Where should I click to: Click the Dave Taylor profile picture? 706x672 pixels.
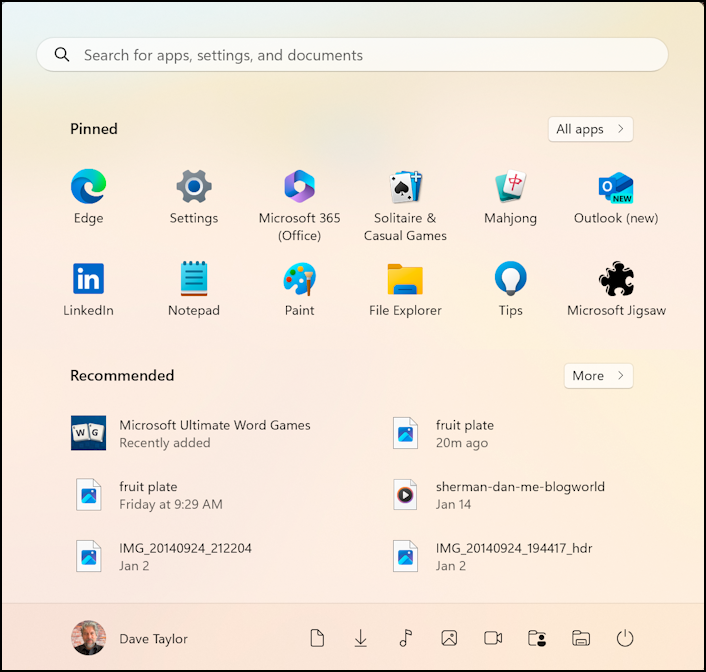(x=88, y=638)
